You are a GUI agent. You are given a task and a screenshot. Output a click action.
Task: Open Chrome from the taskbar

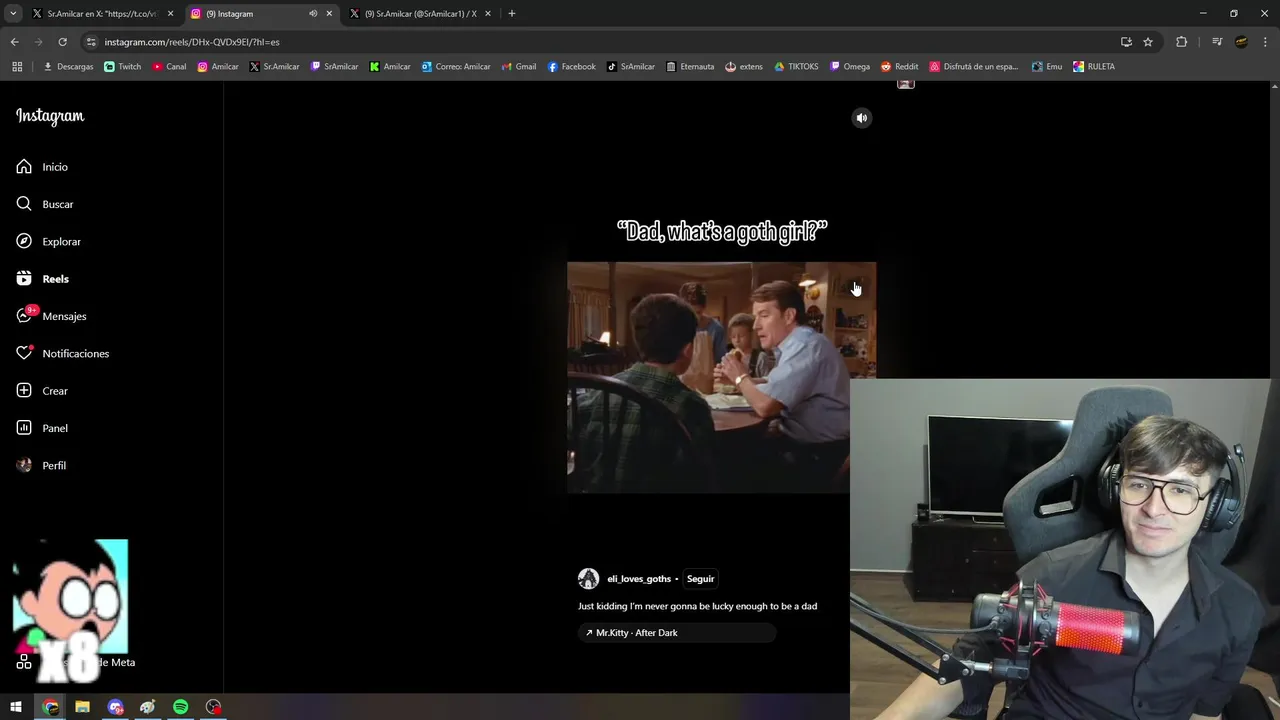[50, 707]
